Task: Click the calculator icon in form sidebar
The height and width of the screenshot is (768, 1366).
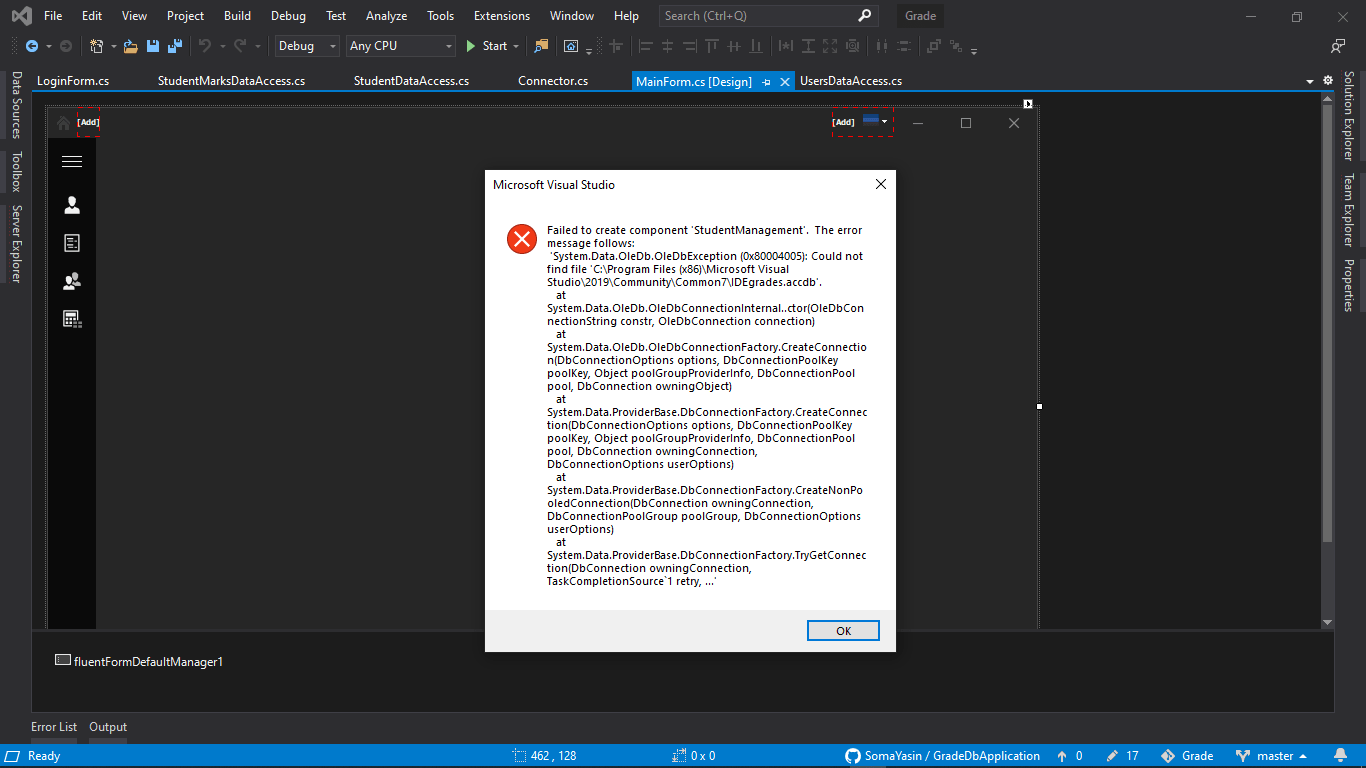Action: coord(72,319)
